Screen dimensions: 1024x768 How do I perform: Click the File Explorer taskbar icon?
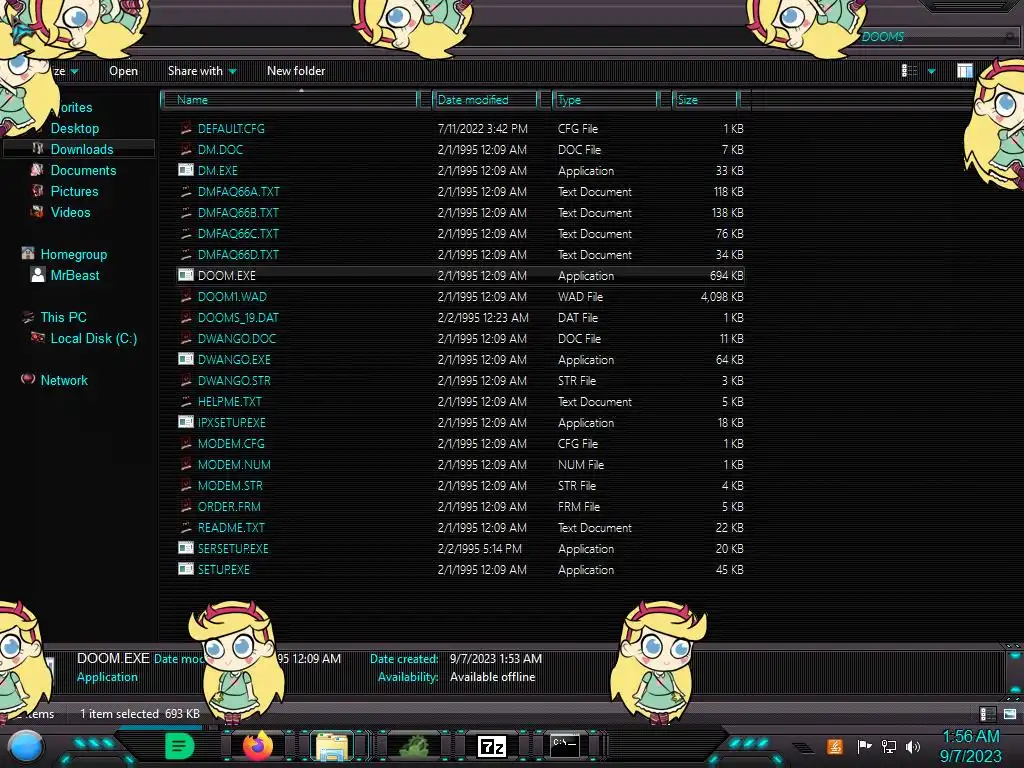(332, 746)
